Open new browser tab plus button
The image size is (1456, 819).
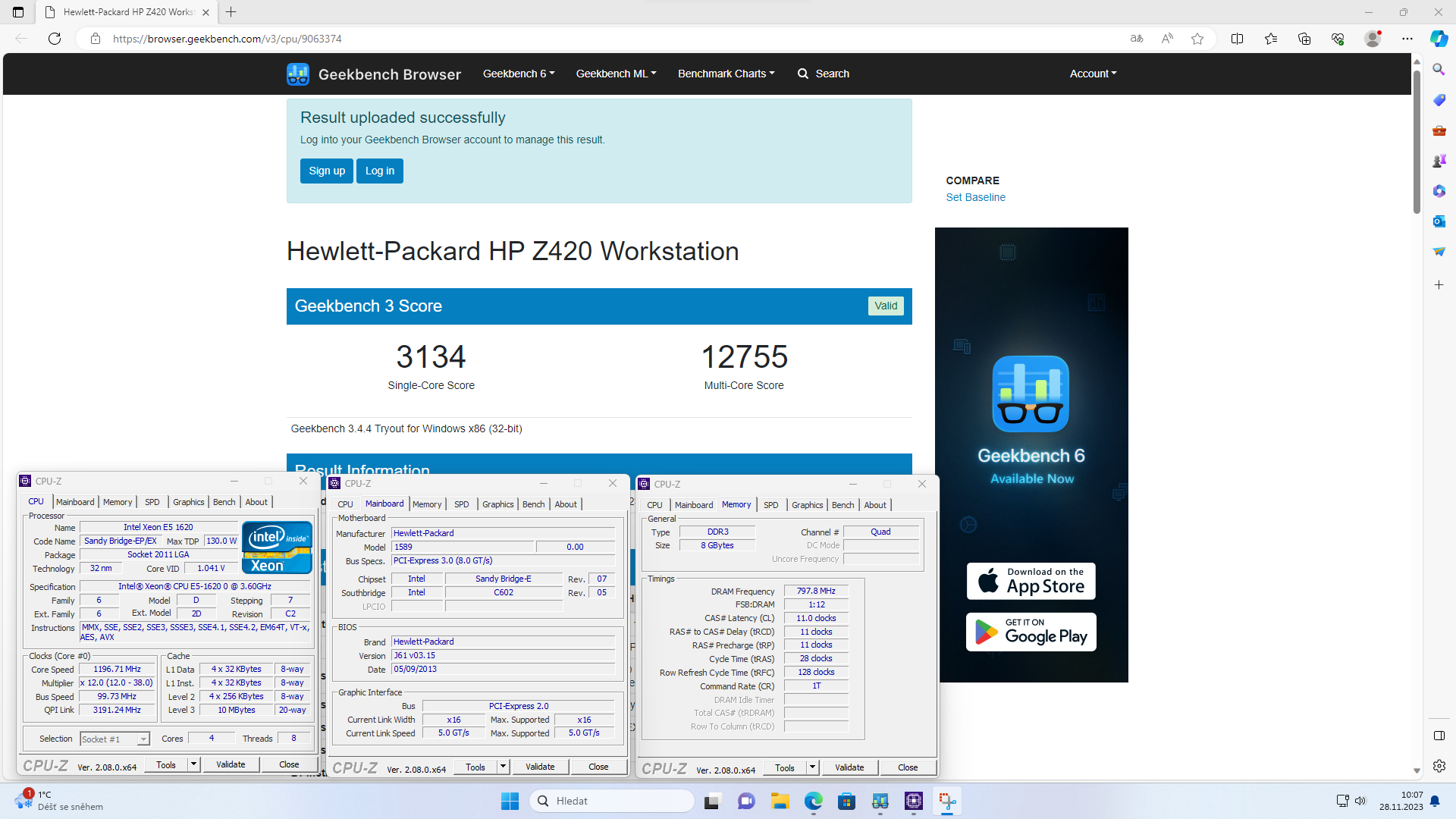(231, 12)
